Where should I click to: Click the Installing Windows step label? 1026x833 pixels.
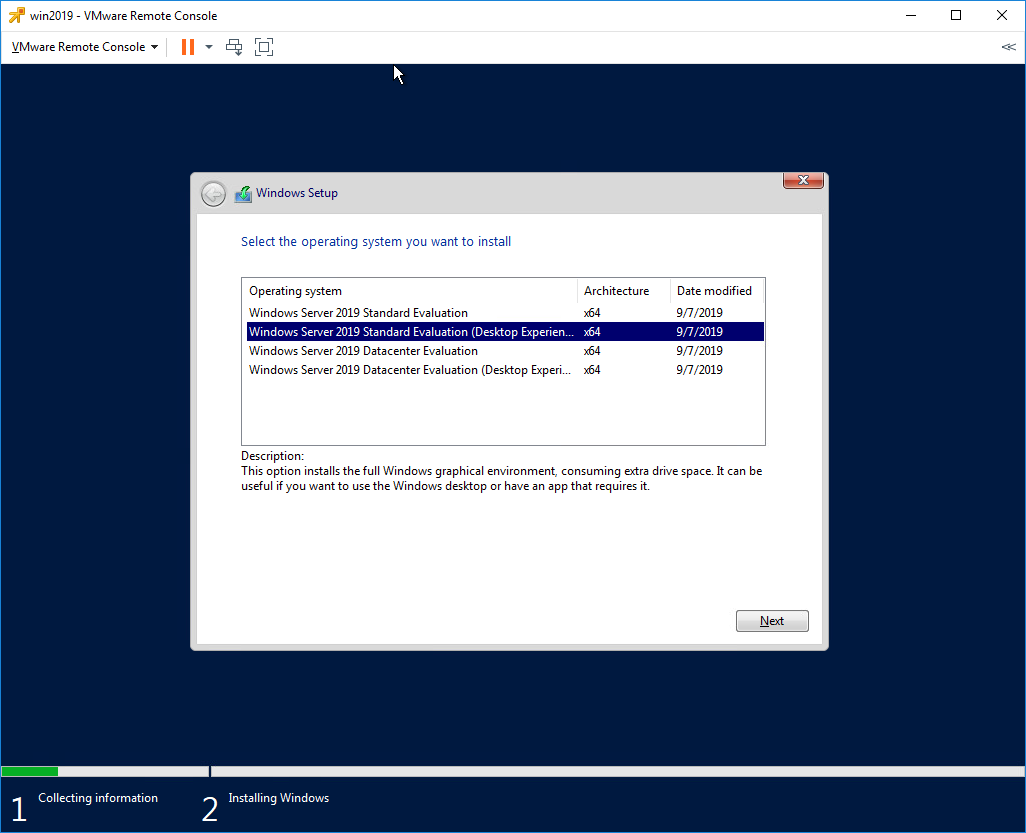(x=278, y=797)
